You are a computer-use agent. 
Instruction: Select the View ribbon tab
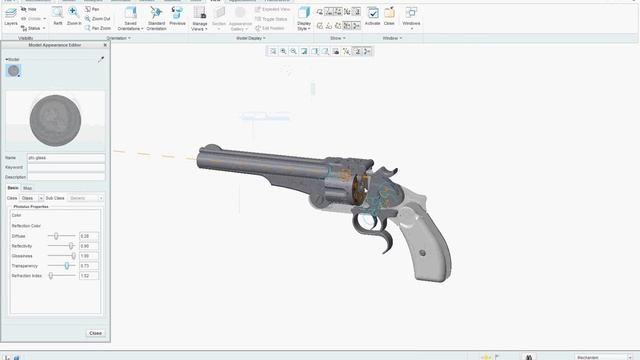click(x=215, y=1)
